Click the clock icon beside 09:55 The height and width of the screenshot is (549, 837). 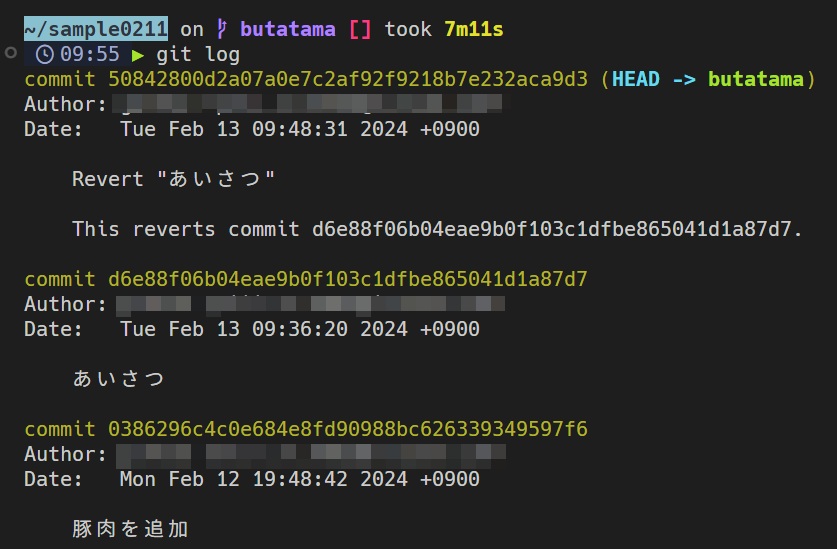pyautogui.click(x=45, y=54)
